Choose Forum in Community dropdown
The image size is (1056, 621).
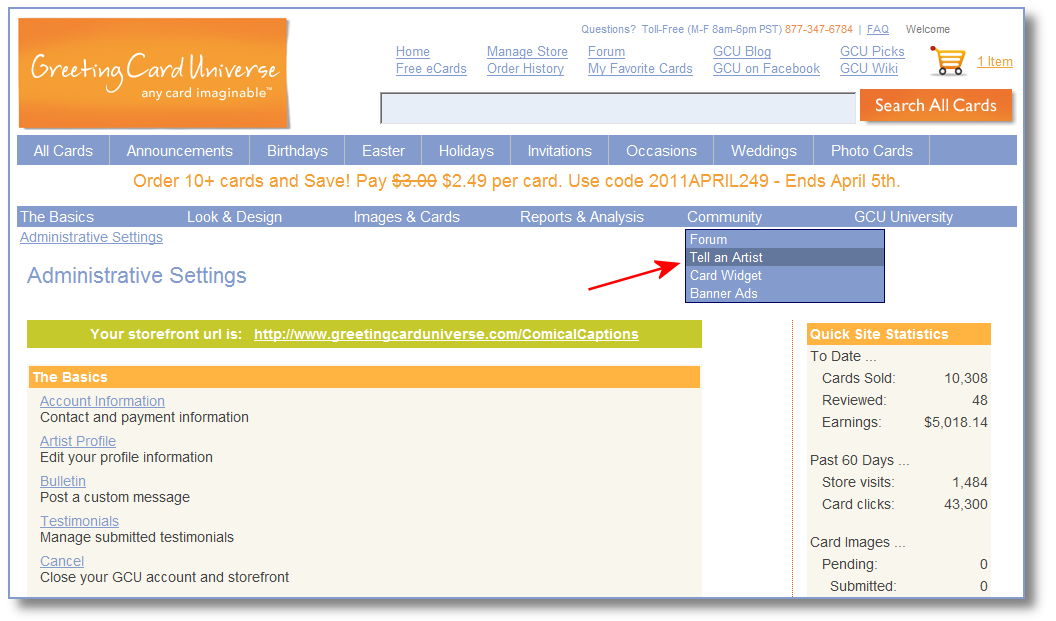pos(785,239)
